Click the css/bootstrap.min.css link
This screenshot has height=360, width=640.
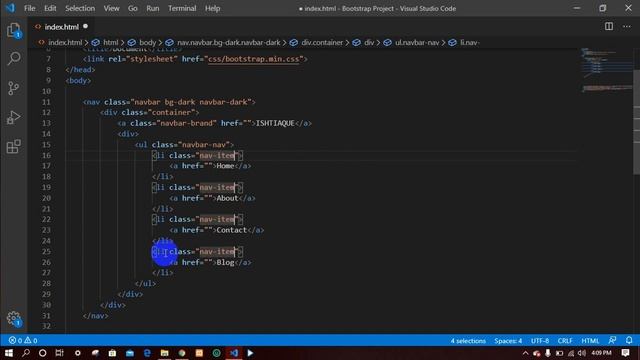click(x=253, y=59)
